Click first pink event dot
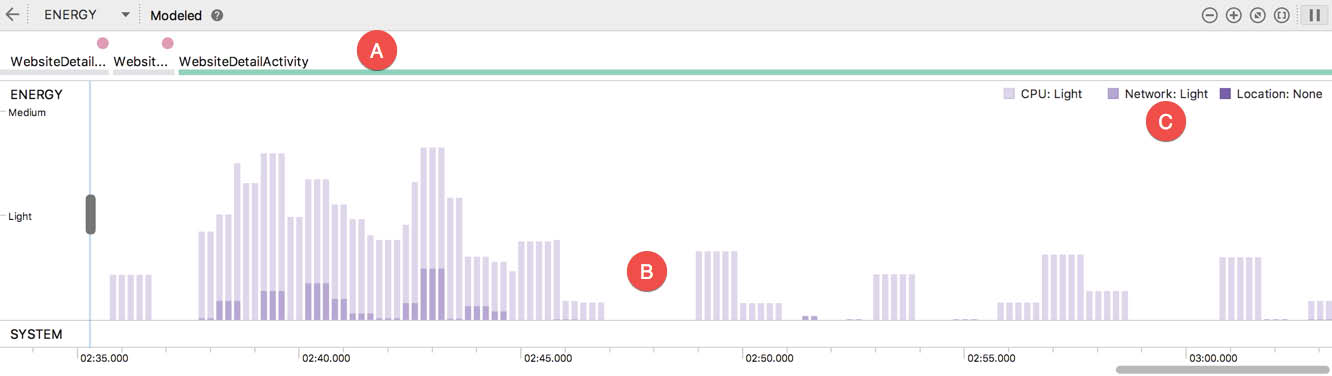 coord(102,43)
